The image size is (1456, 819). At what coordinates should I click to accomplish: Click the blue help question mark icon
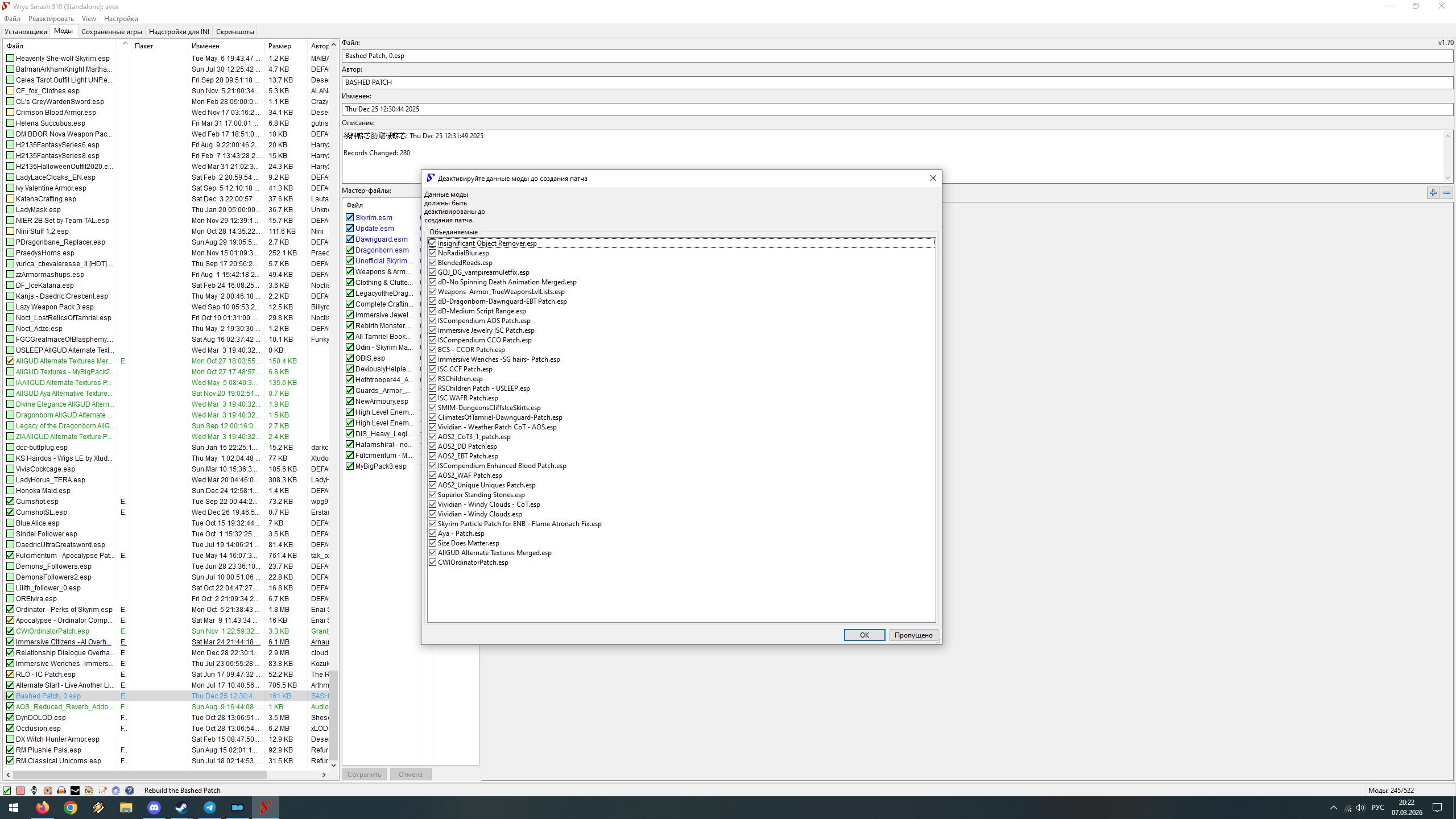point(130,791)
